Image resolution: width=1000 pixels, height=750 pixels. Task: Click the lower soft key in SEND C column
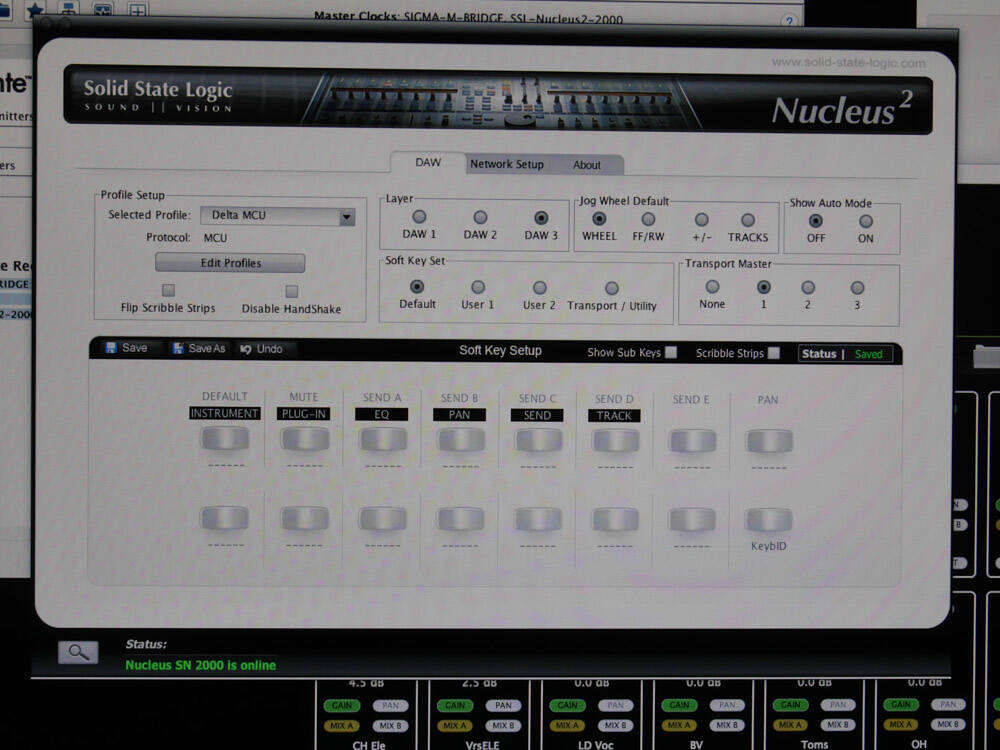[x=538, y=520]
